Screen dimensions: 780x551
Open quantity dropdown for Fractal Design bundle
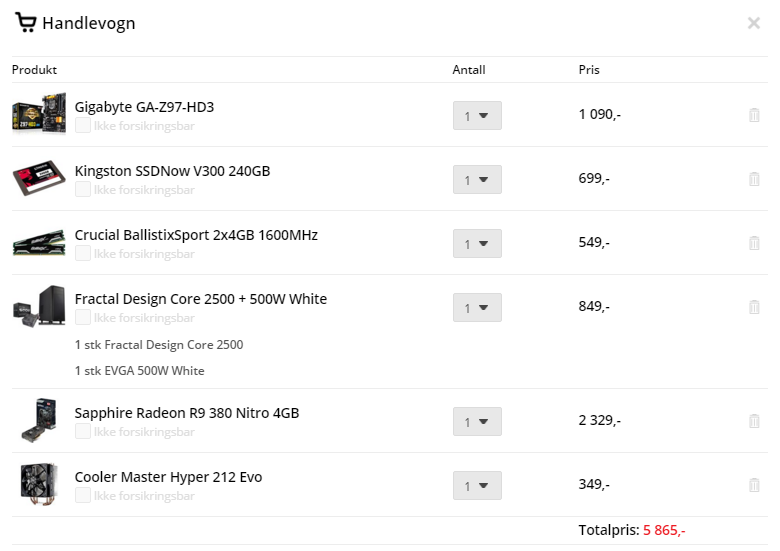477,307
